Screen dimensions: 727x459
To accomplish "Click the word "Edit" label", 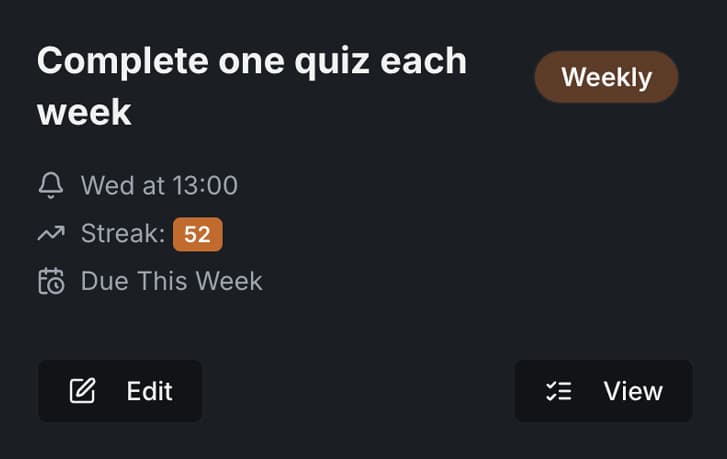I will (150, 391).
